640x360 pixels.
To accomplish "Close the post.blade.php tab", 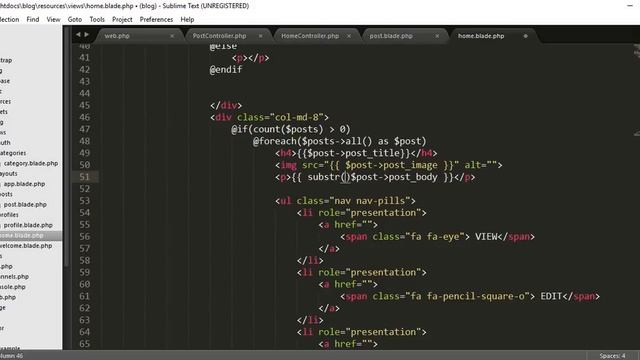I will pyautogui.click(x=437, y=36).
